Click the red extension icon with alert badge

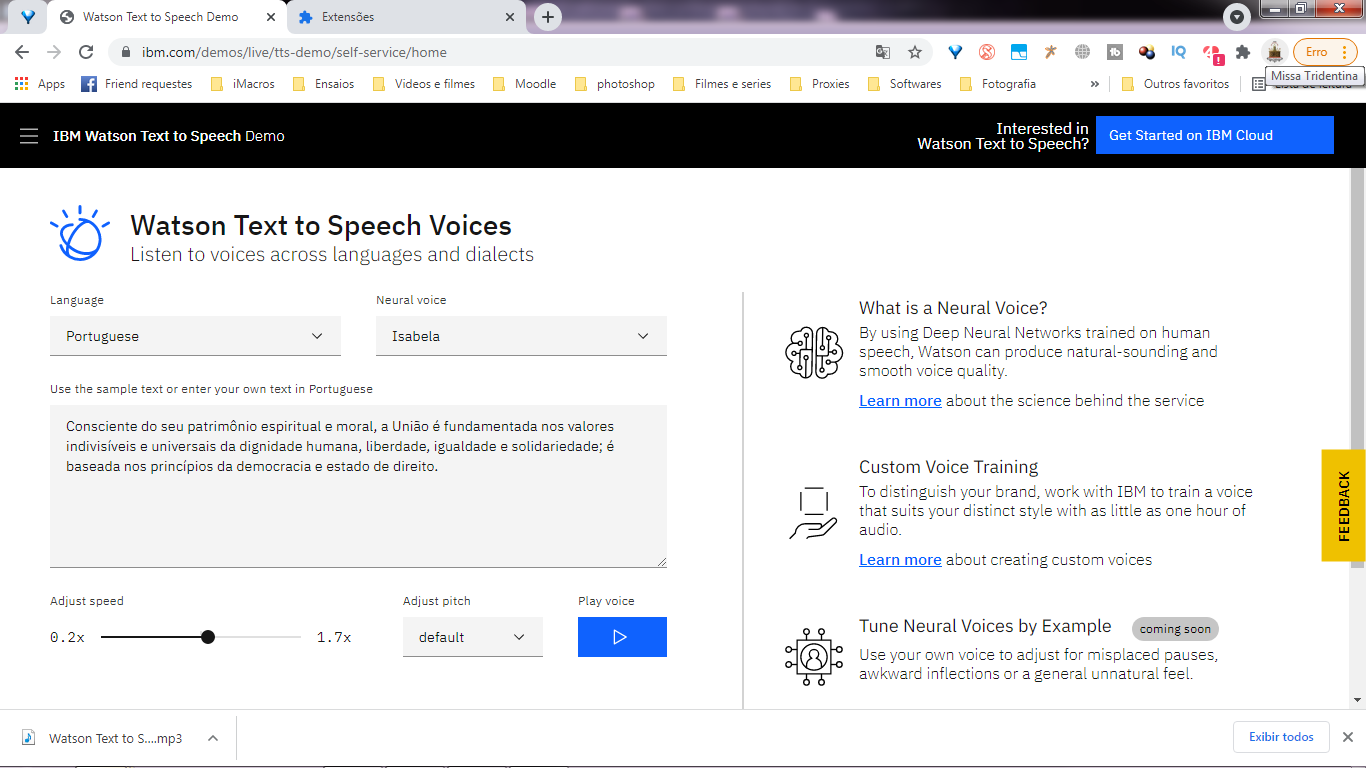click(1211, 52)
